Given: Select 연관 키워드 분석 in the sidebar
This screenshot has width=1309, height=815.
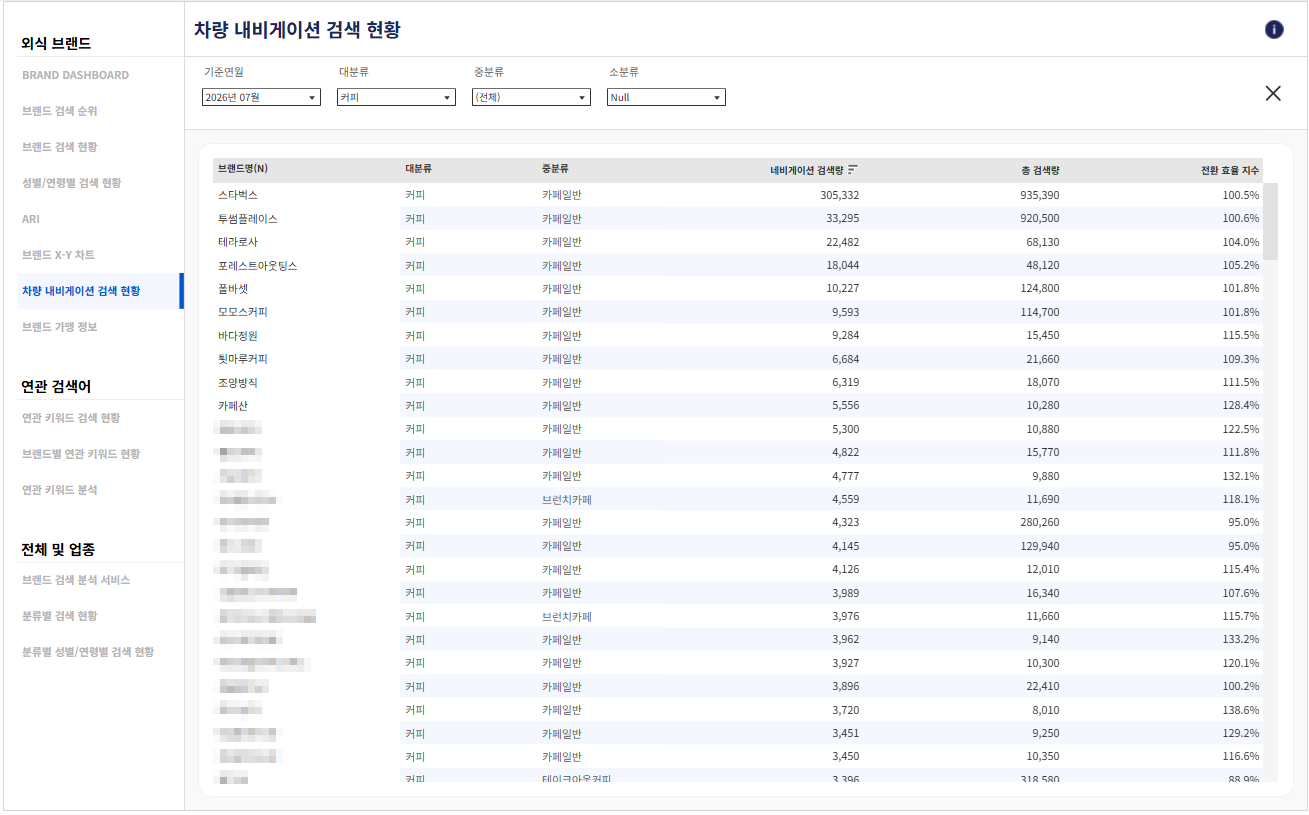Looking at the screenshot, I should [60, 490].
